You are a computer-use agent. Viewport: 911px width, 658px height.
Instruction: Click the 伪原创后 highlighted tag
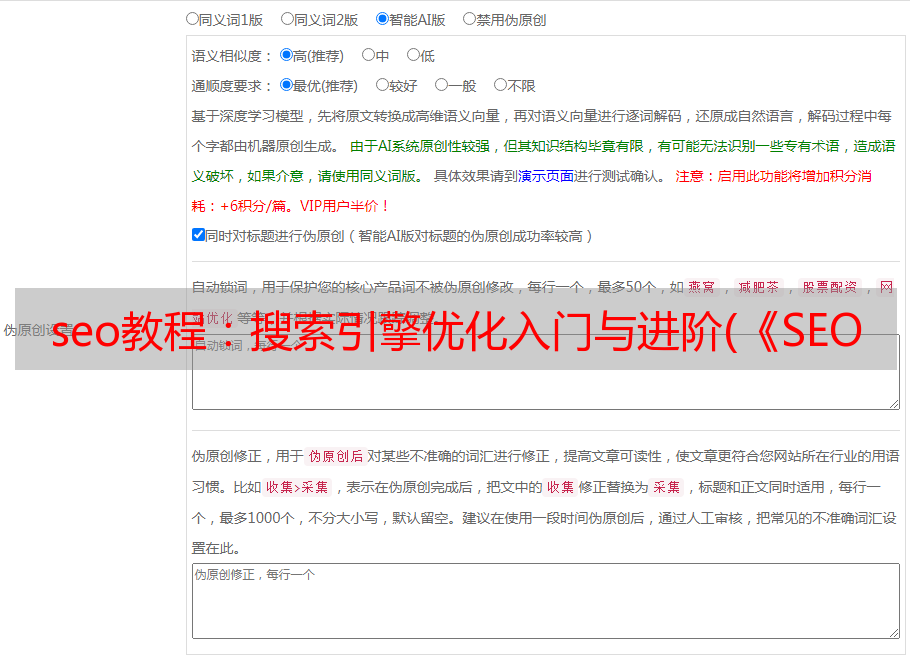point(336,456)
